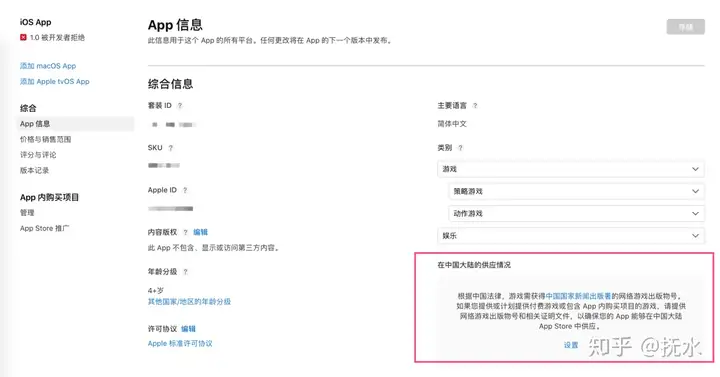Click 设置 in China mainland availability box
Viewport: 720px width, 377px height.
571,345
